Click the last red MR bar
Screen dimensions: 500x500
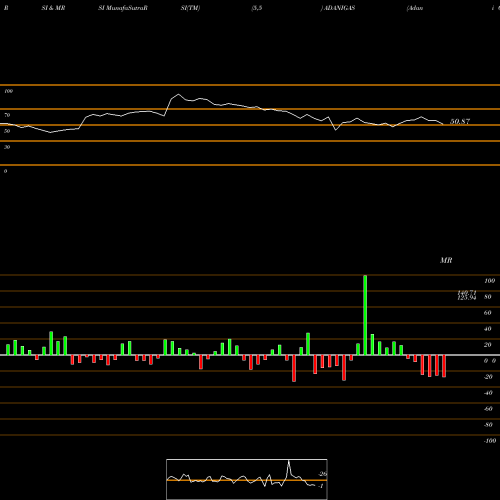pyautogui.click(x=444, y=366)
